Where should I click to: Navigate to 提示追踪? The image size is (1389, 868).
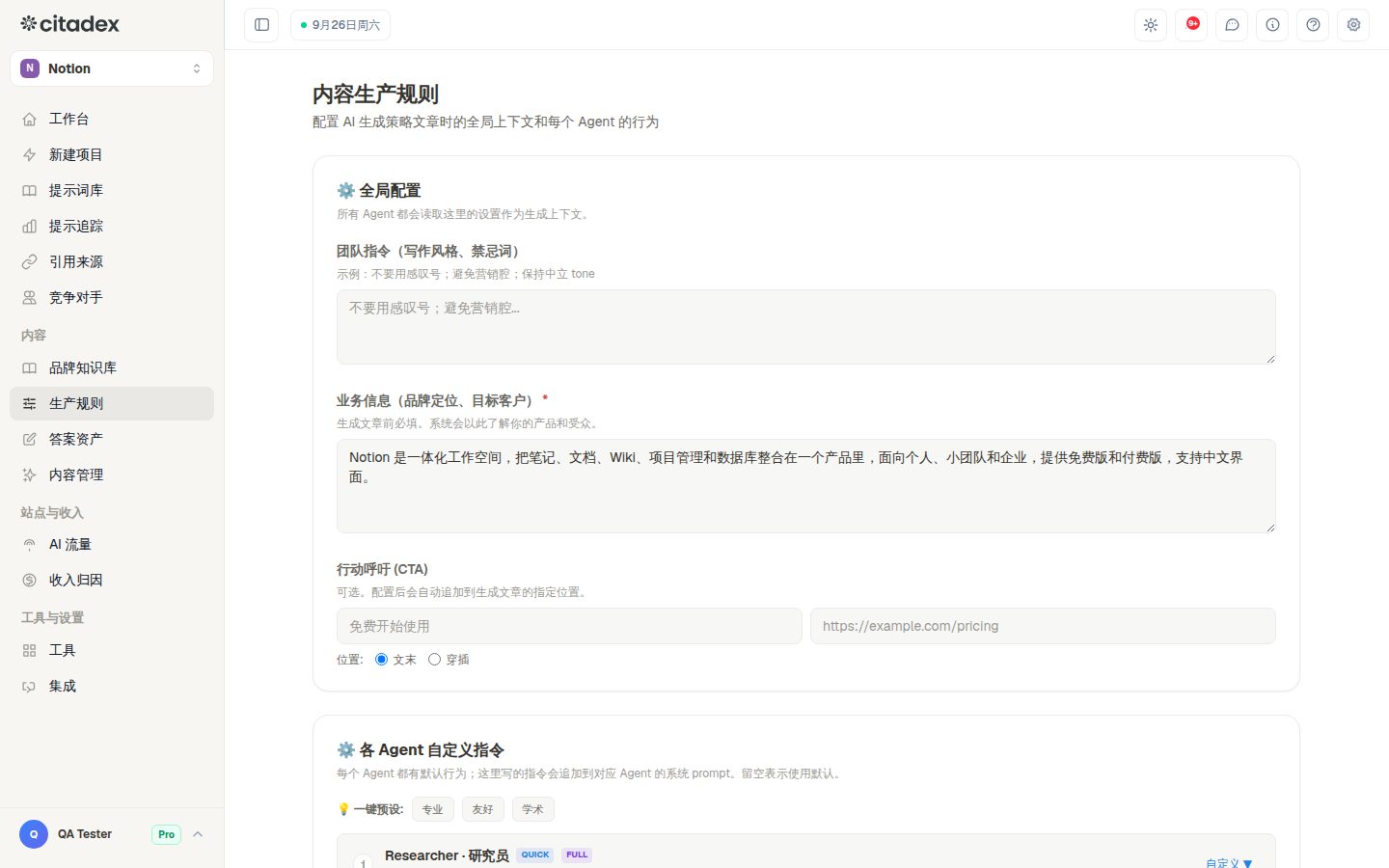pos(112,226)
